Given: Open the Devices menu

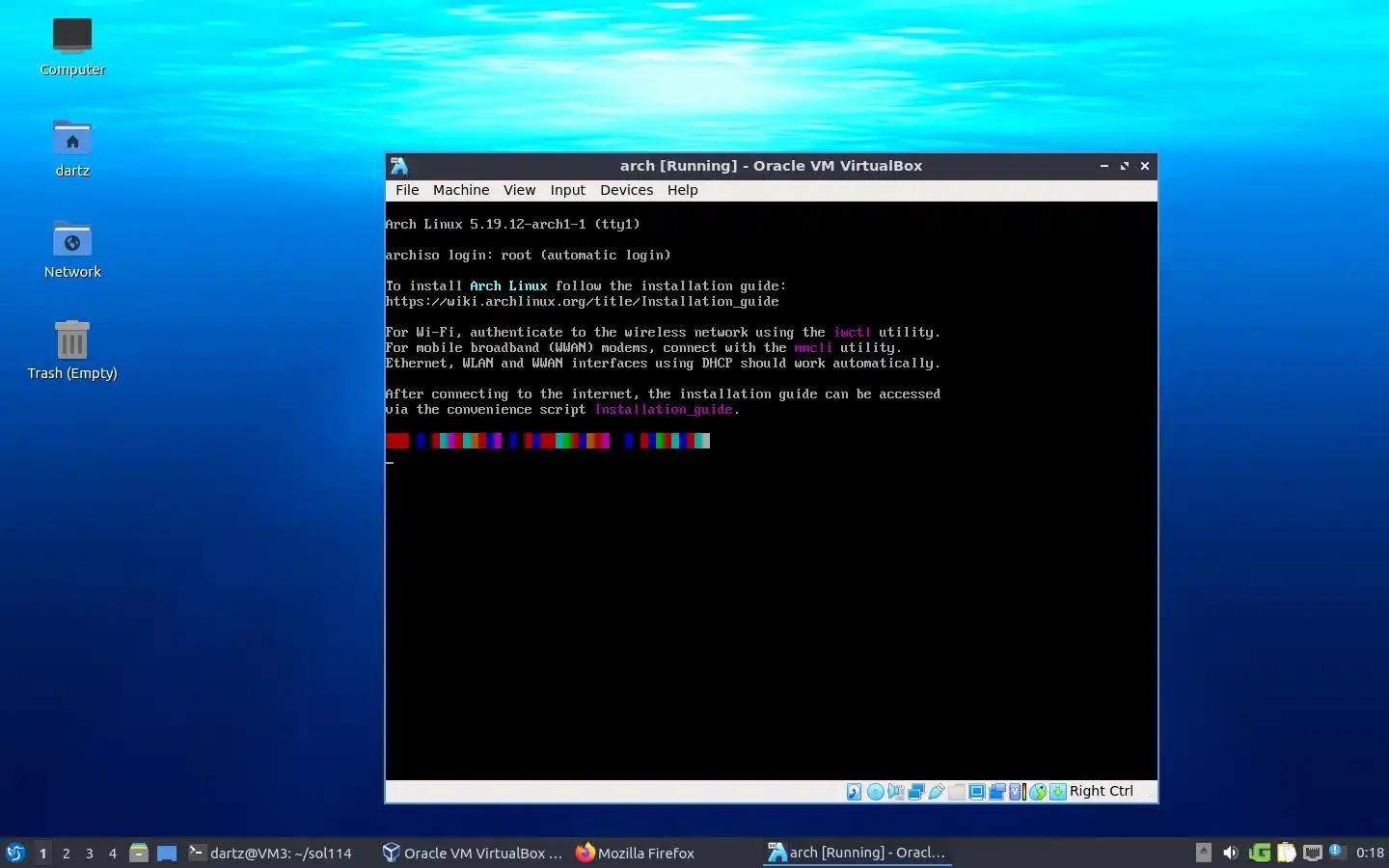Looking at the screenshot, I should coord(626,190).
